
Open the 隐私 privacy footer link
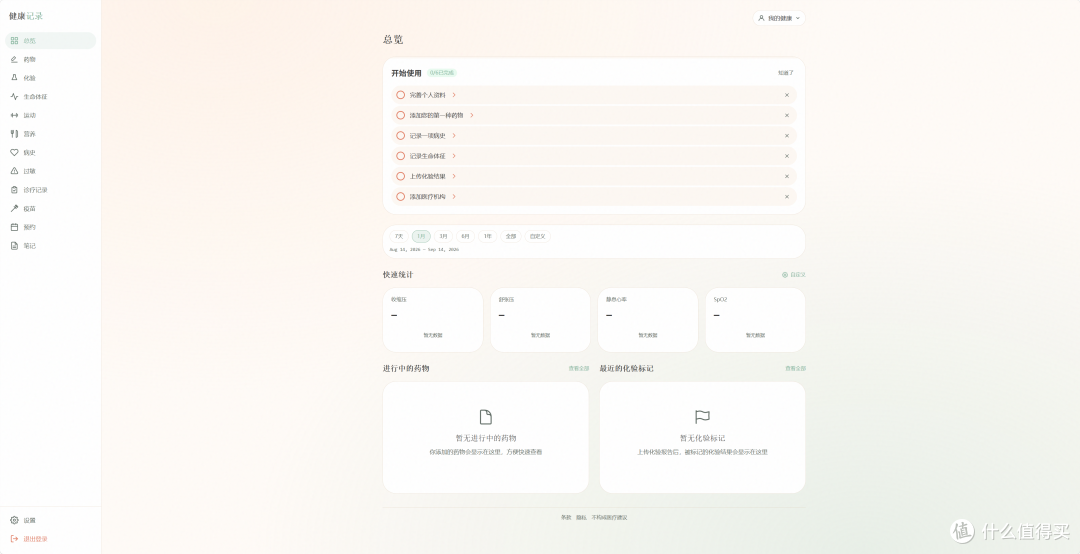click(581, 517)
